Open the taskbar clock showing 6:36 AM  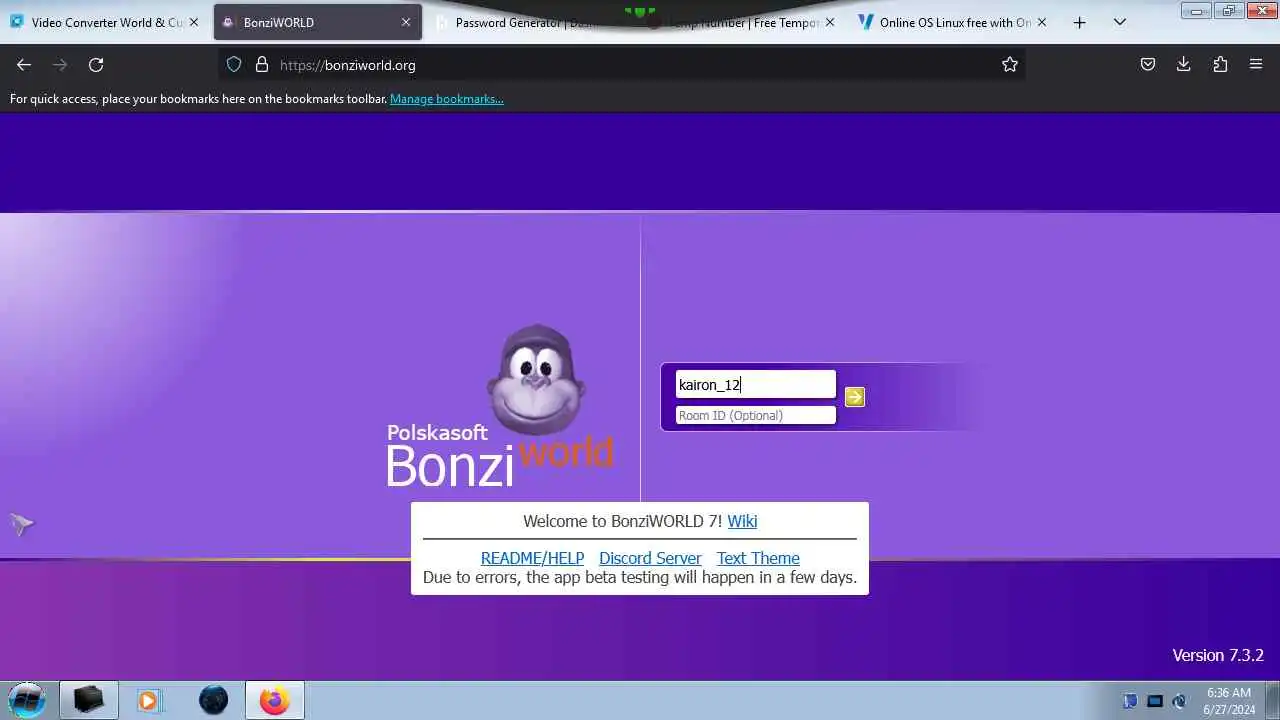[1229, 700]
